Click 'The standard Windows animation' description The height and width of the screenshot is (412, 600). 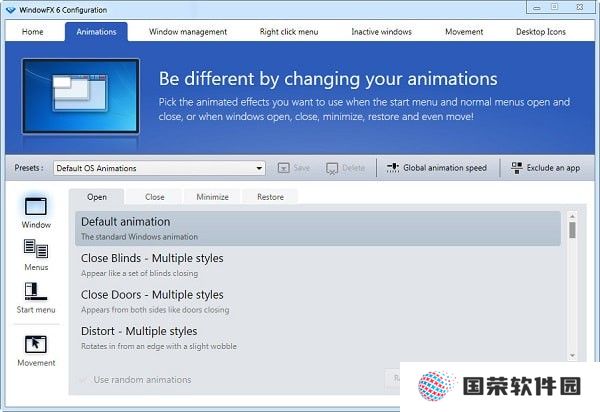[x=139, y=237]
